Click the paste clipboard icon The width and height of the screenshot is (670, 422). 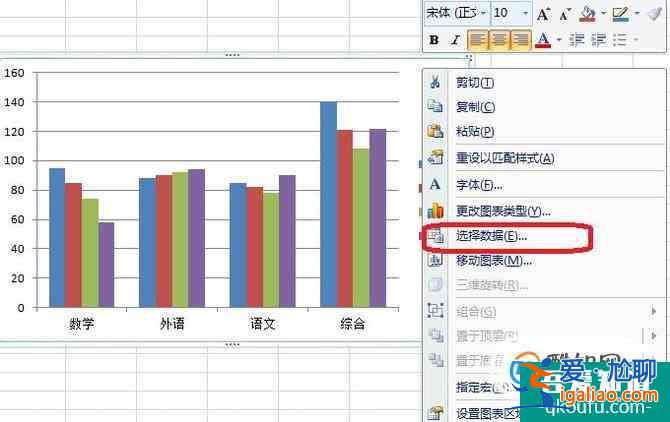[435, 131]
